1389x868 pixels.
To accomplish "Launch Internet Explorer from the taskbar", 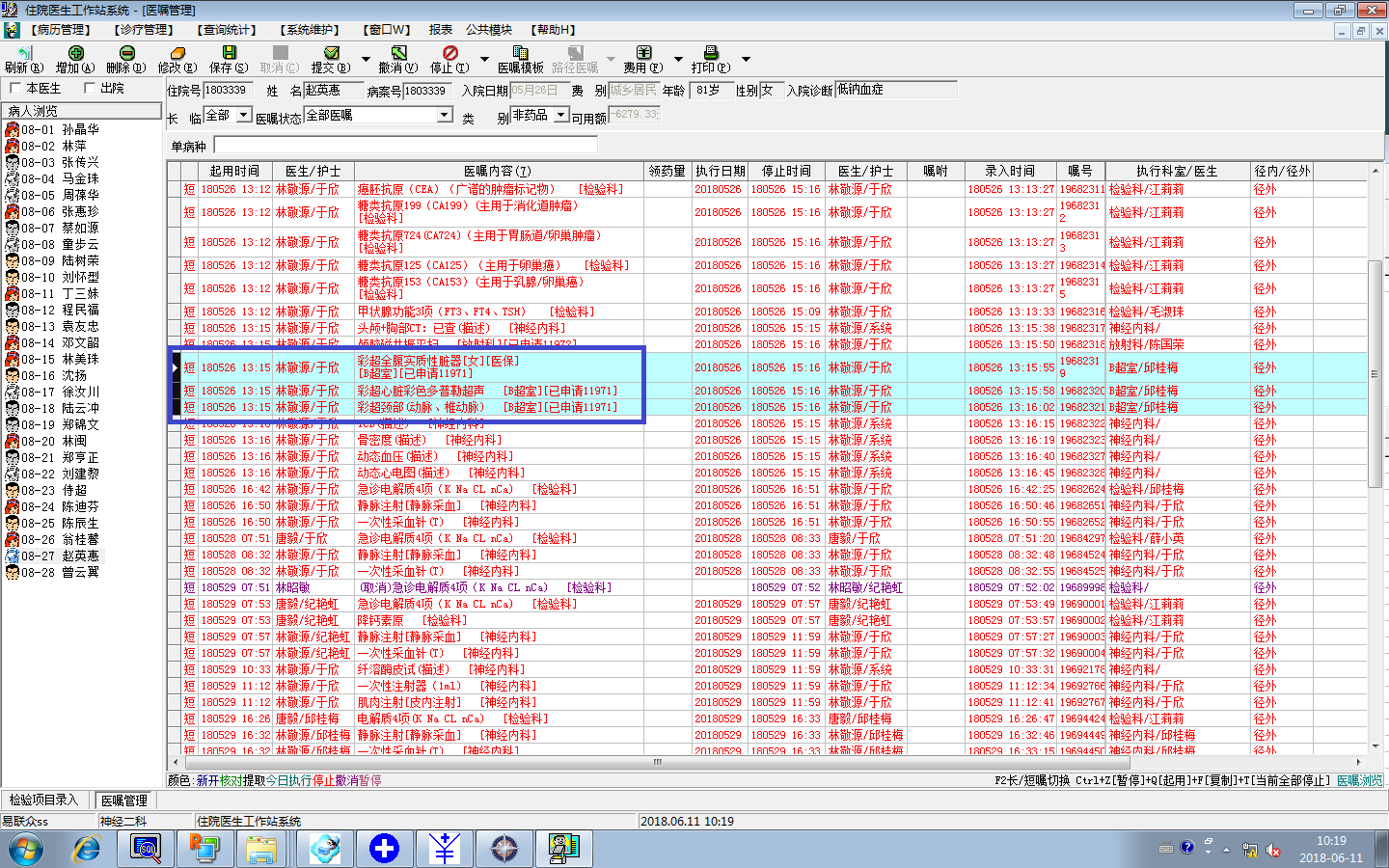I will coord(87,849).
